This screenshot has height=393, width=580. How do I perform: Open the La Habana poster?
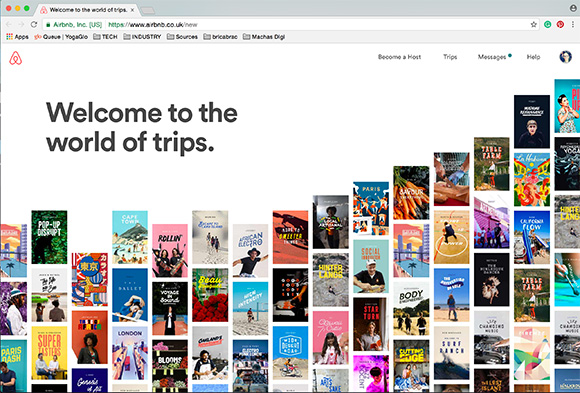(x=532, y=179)
